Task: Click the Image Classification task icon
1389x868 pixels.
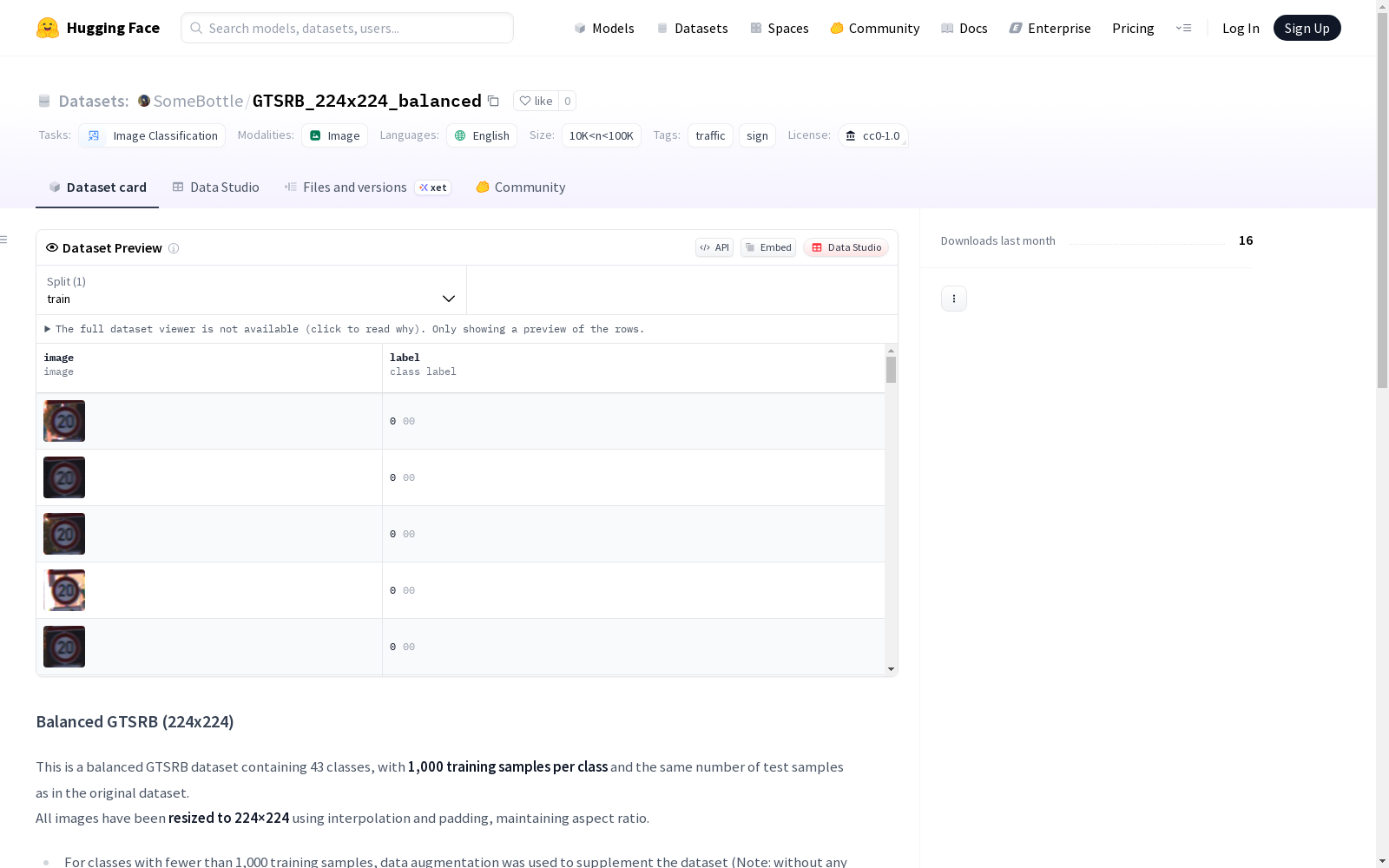Action: pyautogui.click(x=94, y=135)
